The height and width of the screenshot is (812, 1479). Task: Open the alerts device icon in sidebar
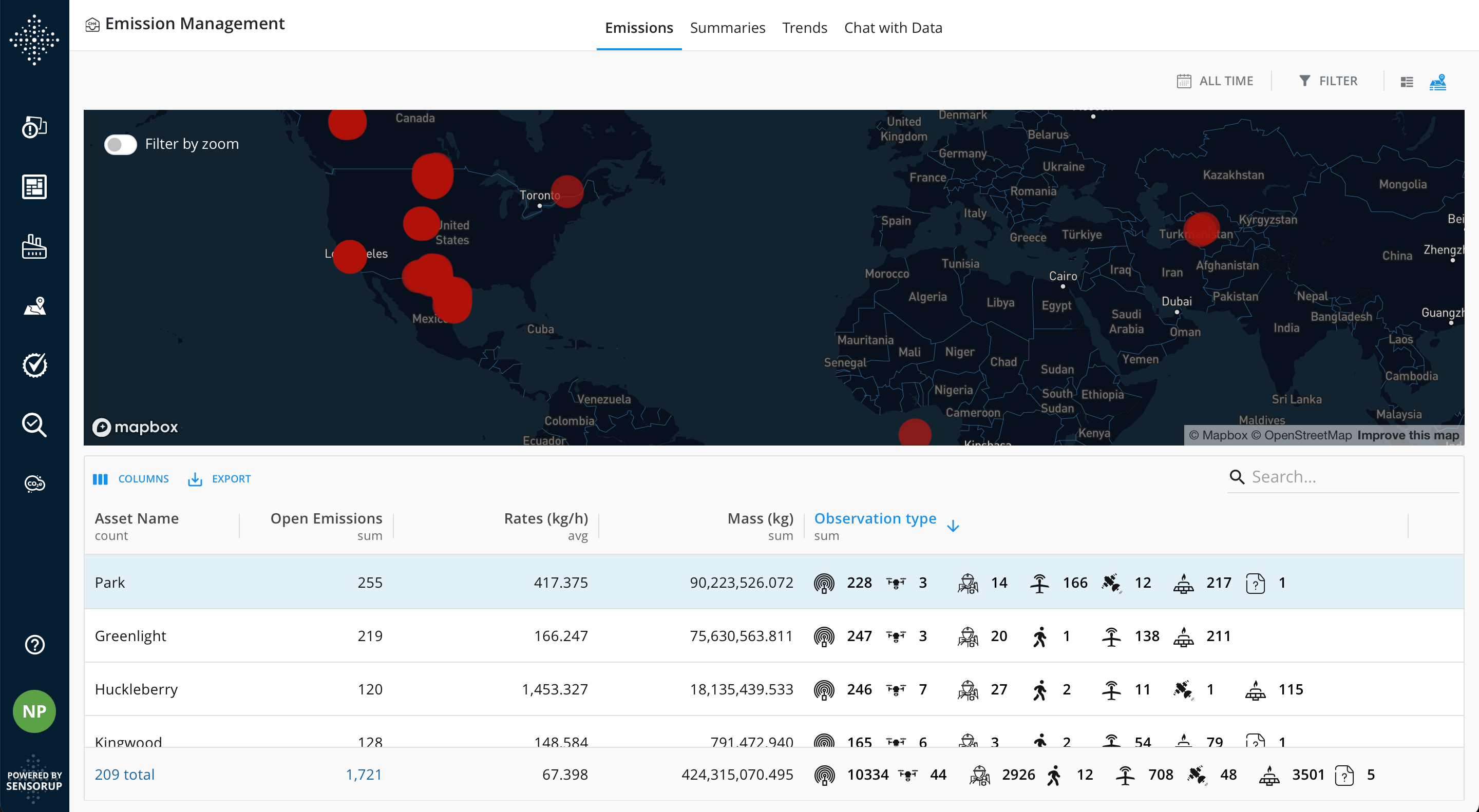[x=34, y=127]
